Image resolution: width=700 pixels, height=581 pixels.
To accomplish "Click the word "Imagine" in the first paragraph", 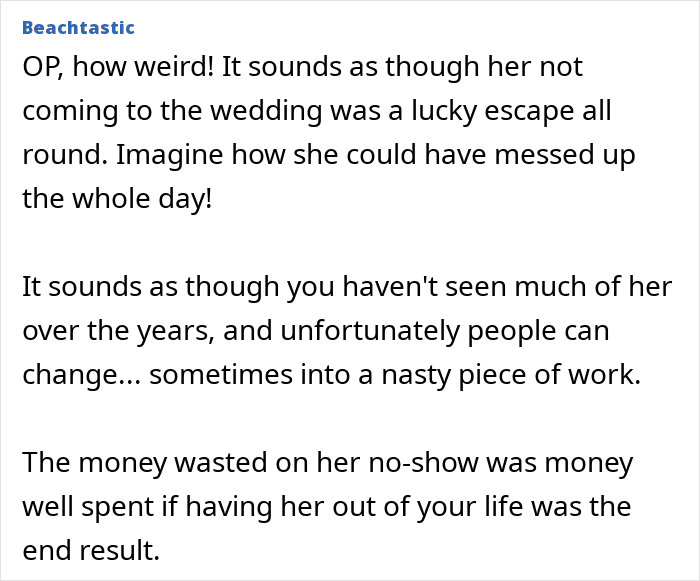I will point(167,155).
